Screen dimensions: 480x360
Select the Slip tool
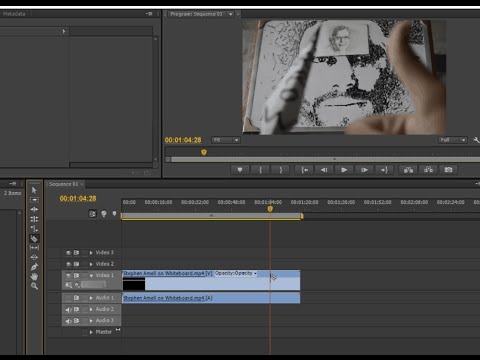(x=34, y=248)
